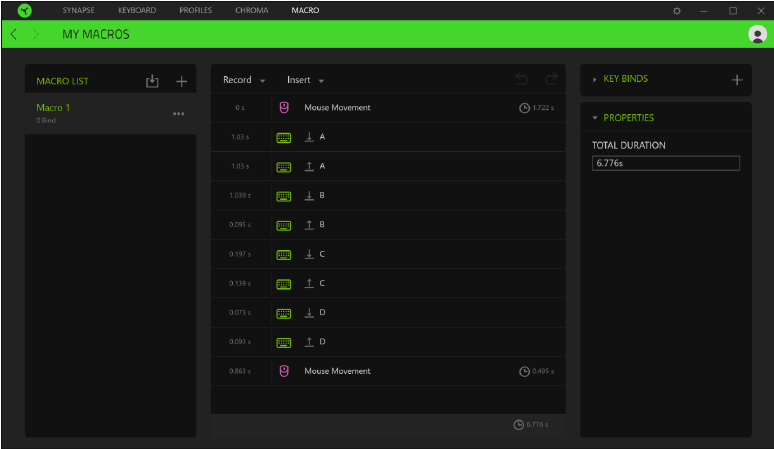The image size is (774, 449).
Task: Import a macro via the import icon
Action: (x=152, y=81)
